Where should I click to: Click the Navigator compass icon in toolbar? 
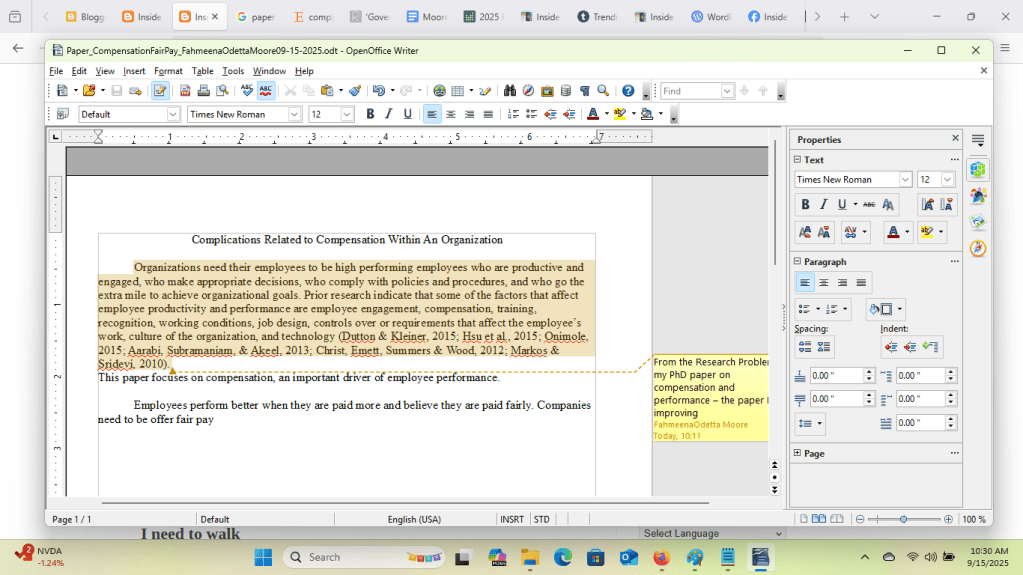coord(528,91)
